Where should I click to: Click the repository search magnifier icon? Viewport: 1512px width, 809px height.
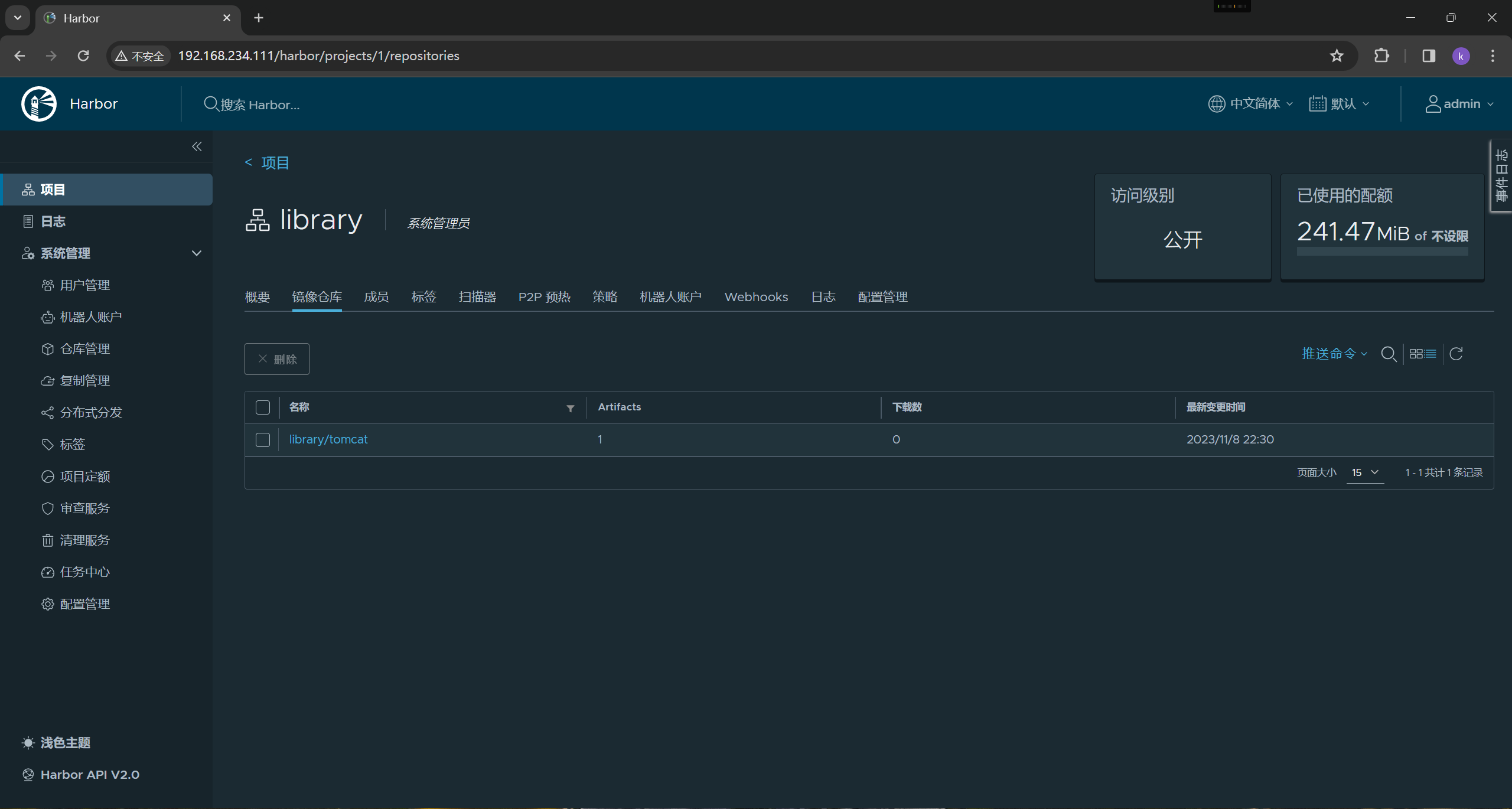[1388, 354]
